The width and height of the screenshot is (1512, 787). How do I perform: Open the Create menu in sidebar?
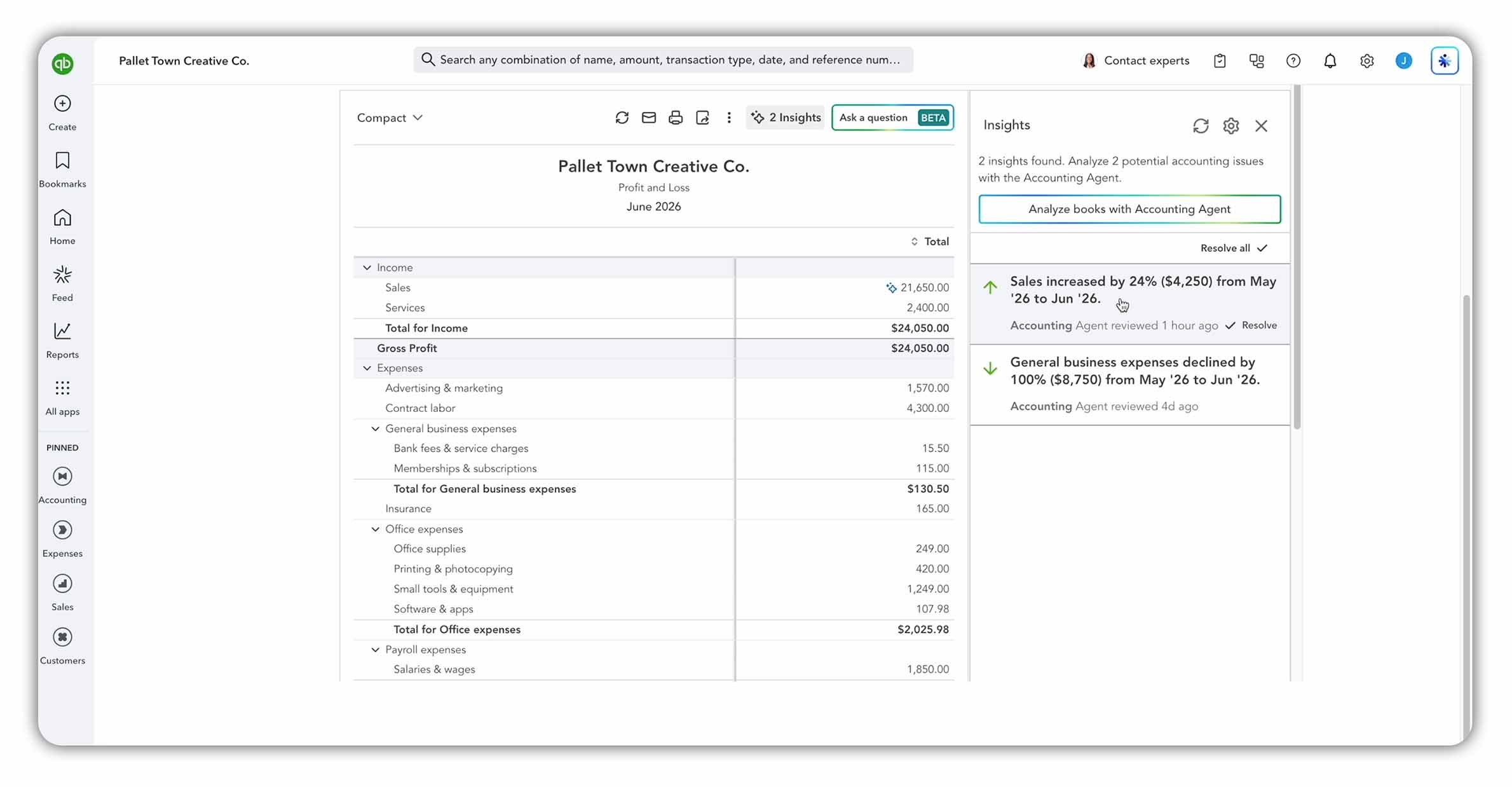[x=62, y=113]
